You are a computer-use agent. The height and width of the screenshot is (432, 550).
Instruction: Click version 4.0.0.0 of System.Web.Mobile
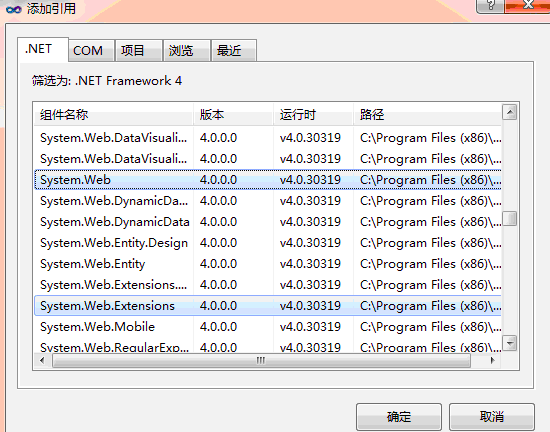pyautogui.click(x=219, y=327)
